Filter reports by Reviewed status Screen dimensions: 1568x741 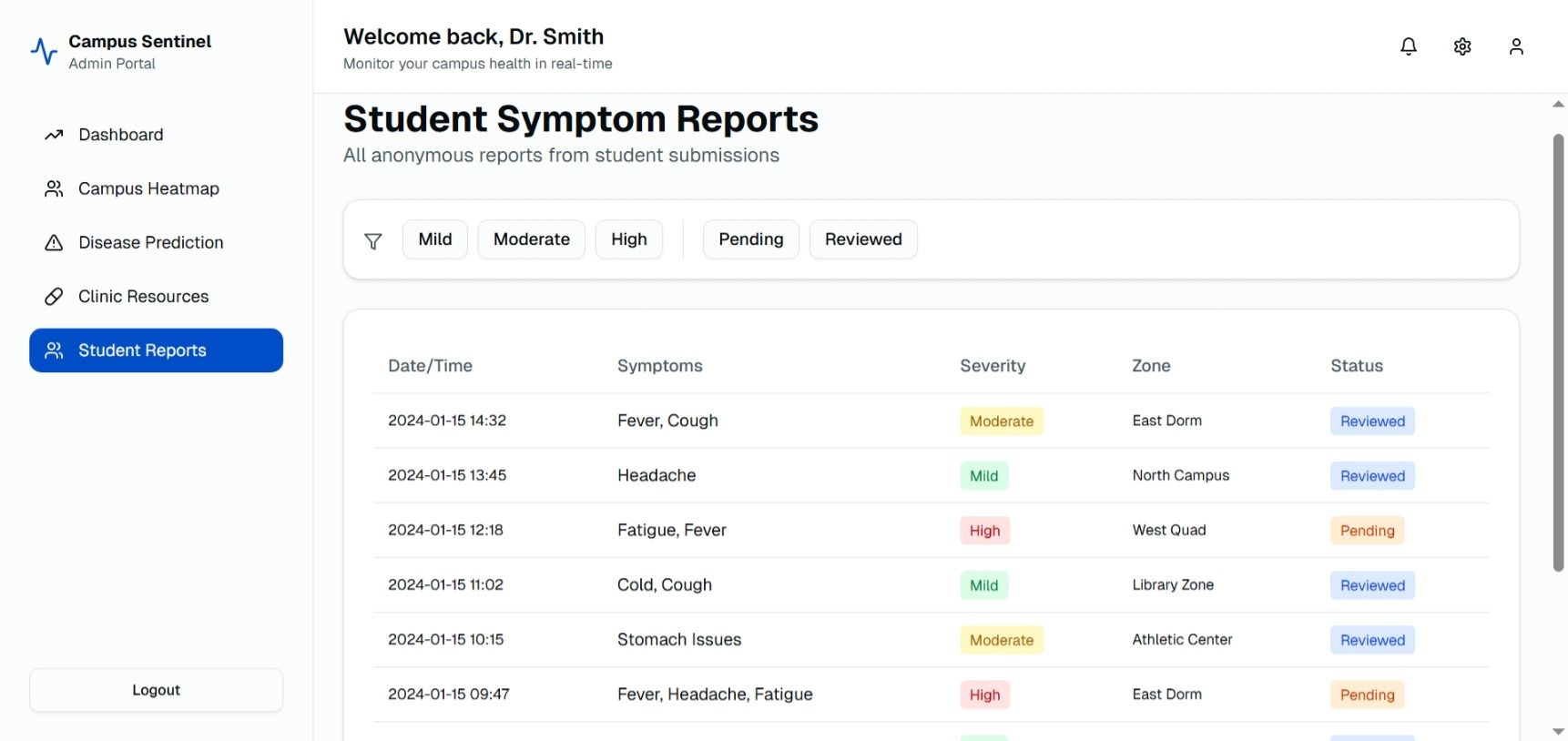863,239
